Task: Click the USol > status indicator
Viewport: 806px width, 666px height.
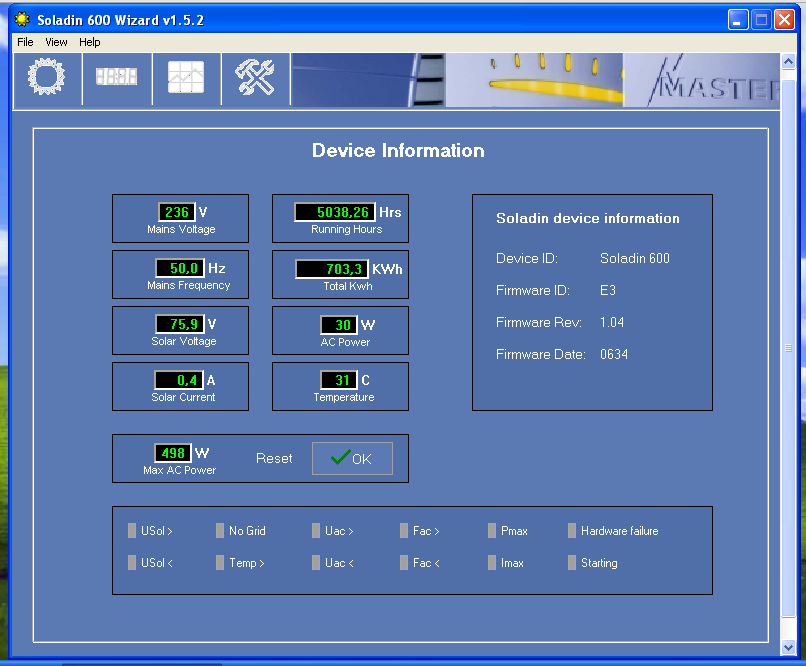Action: 132,531
